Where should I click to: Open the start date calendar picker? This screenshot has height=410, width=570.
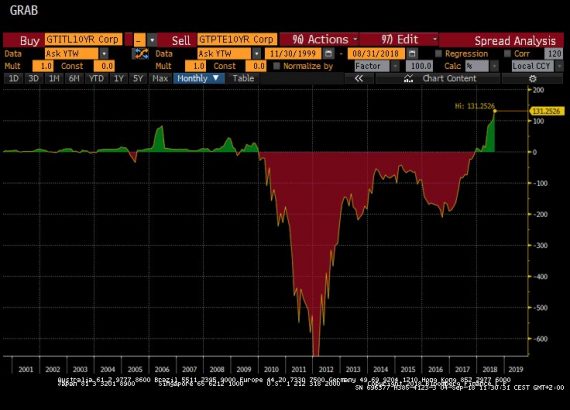[329, 54]
